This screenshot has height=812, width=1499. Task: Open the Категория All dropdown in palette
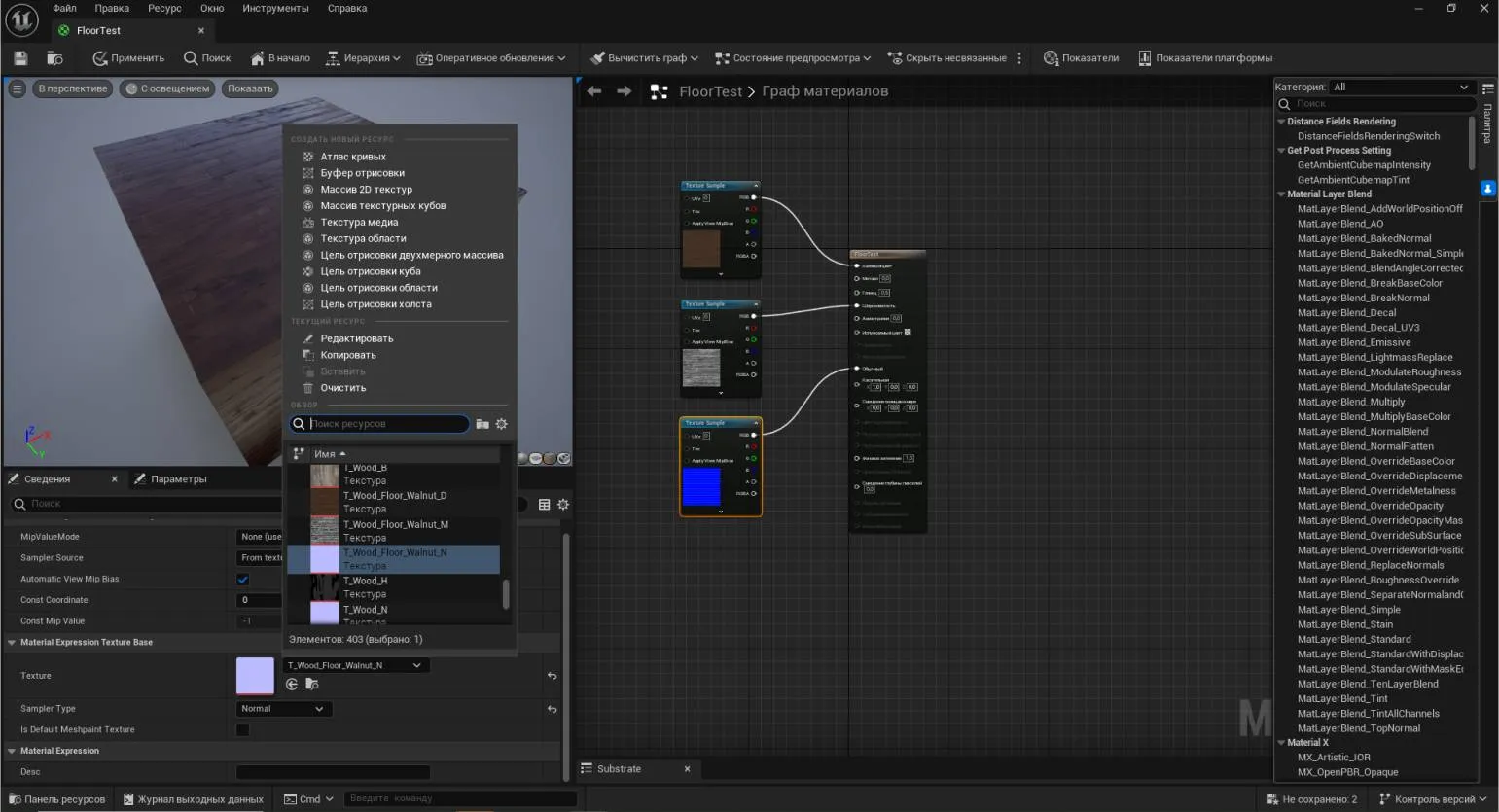[x=1401, y=87]
